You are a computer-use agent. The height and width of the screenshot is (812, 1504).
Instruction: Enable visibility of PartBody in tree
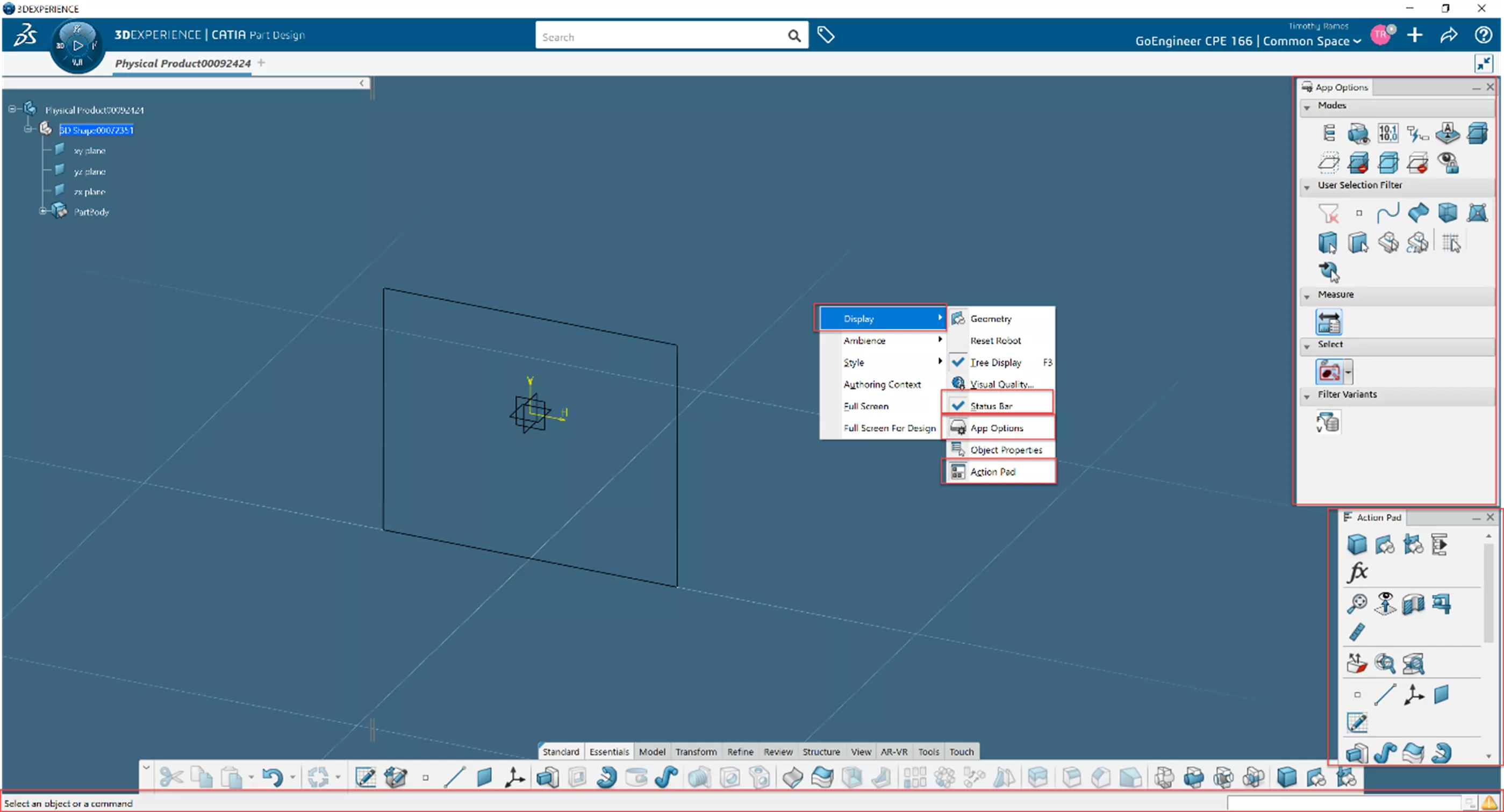[x=91, y=211]
